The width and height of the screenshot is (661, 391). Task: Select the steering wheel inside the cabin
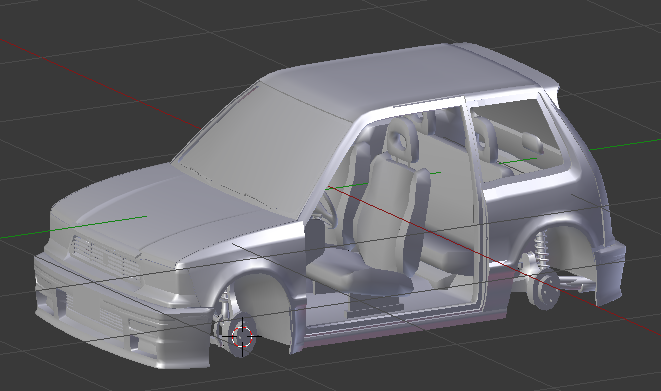(327, 211)
